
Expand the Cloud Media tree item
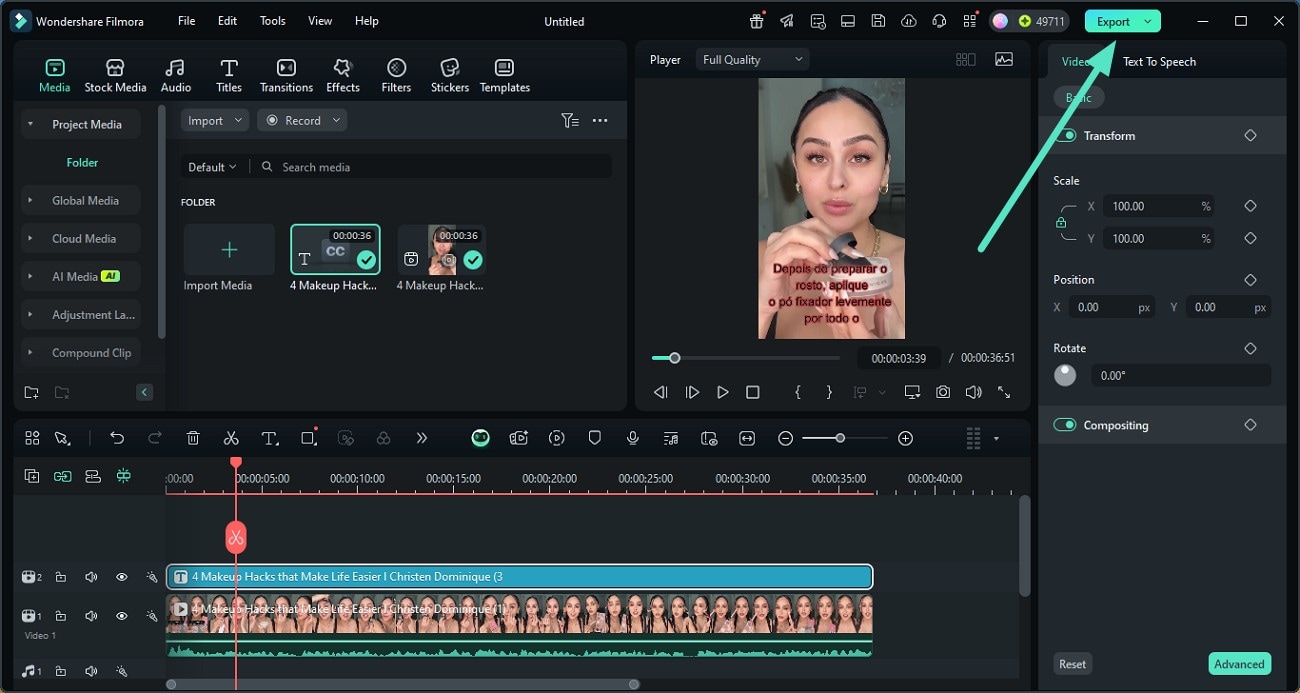pos(31,239)
